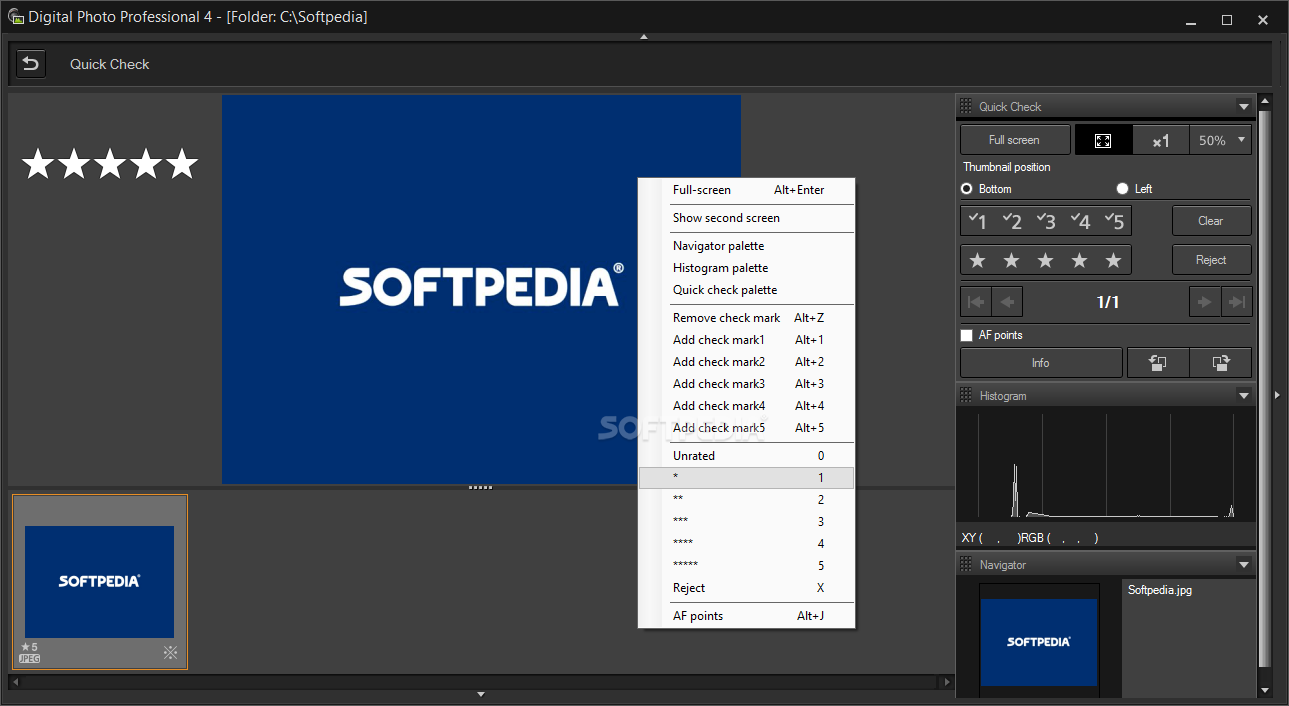This screenshot has height=706, width=1289.
Task: Set rating to four stars in palette
Action: click(1080, 260)
